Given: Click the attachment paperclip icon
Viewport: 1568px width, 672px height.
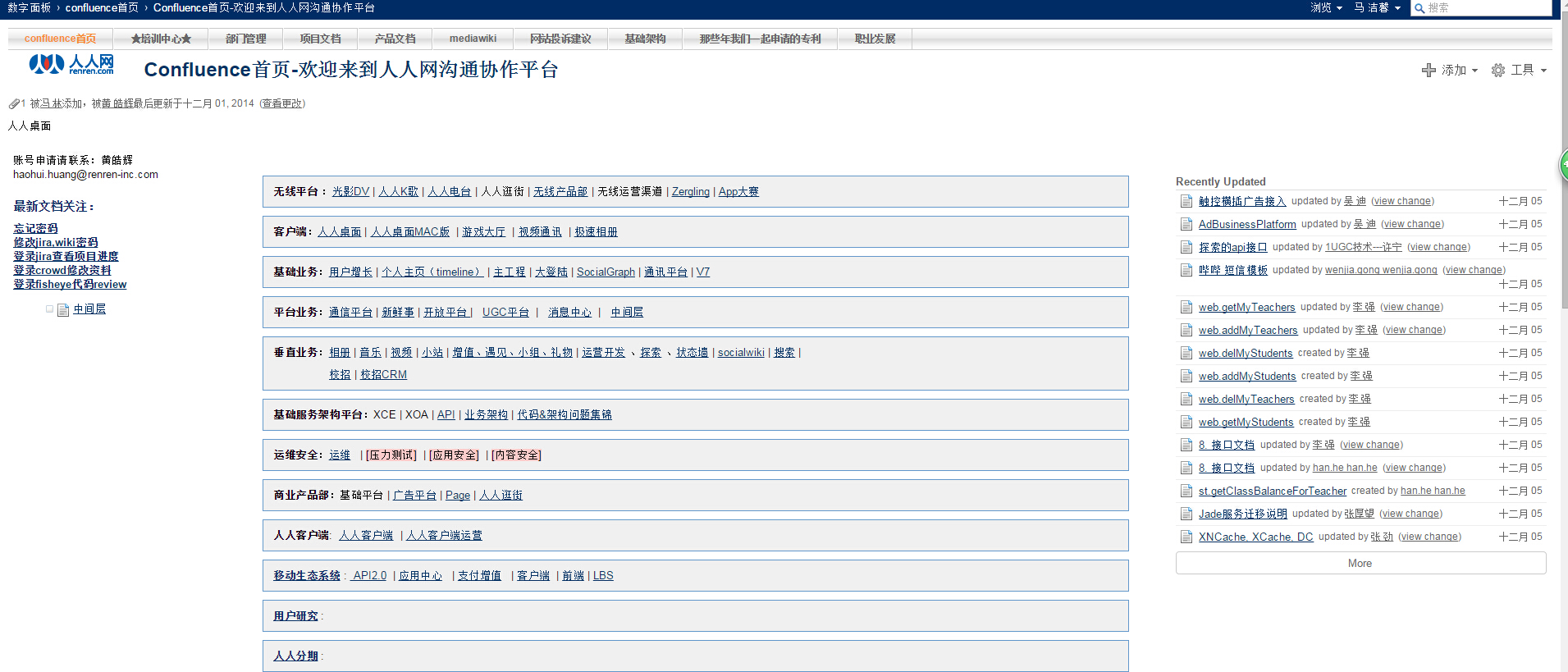Looking at the screenshot, I should click(14, 103).
